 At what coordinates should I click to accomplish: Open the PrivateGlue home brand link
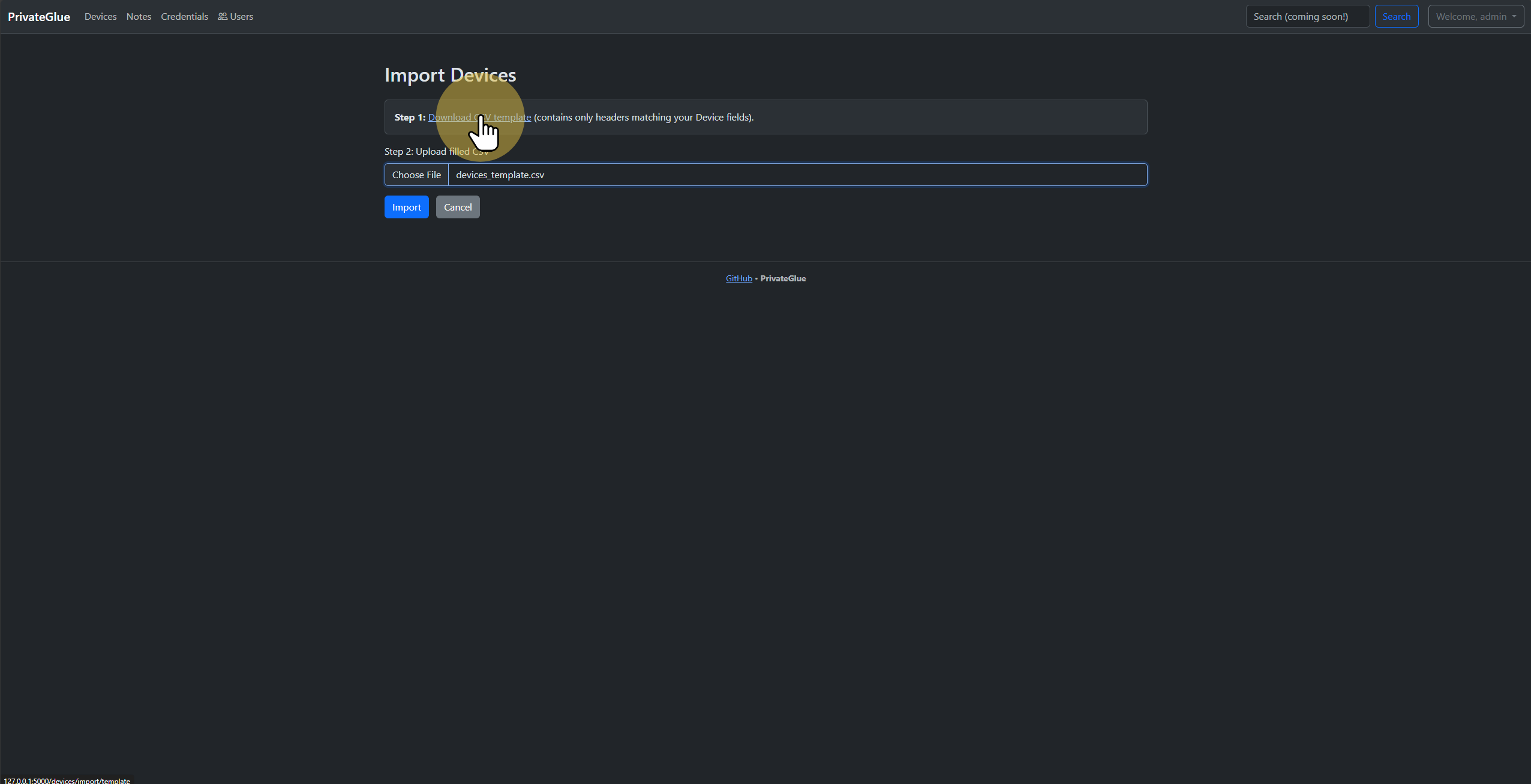(x=39, y=17)
